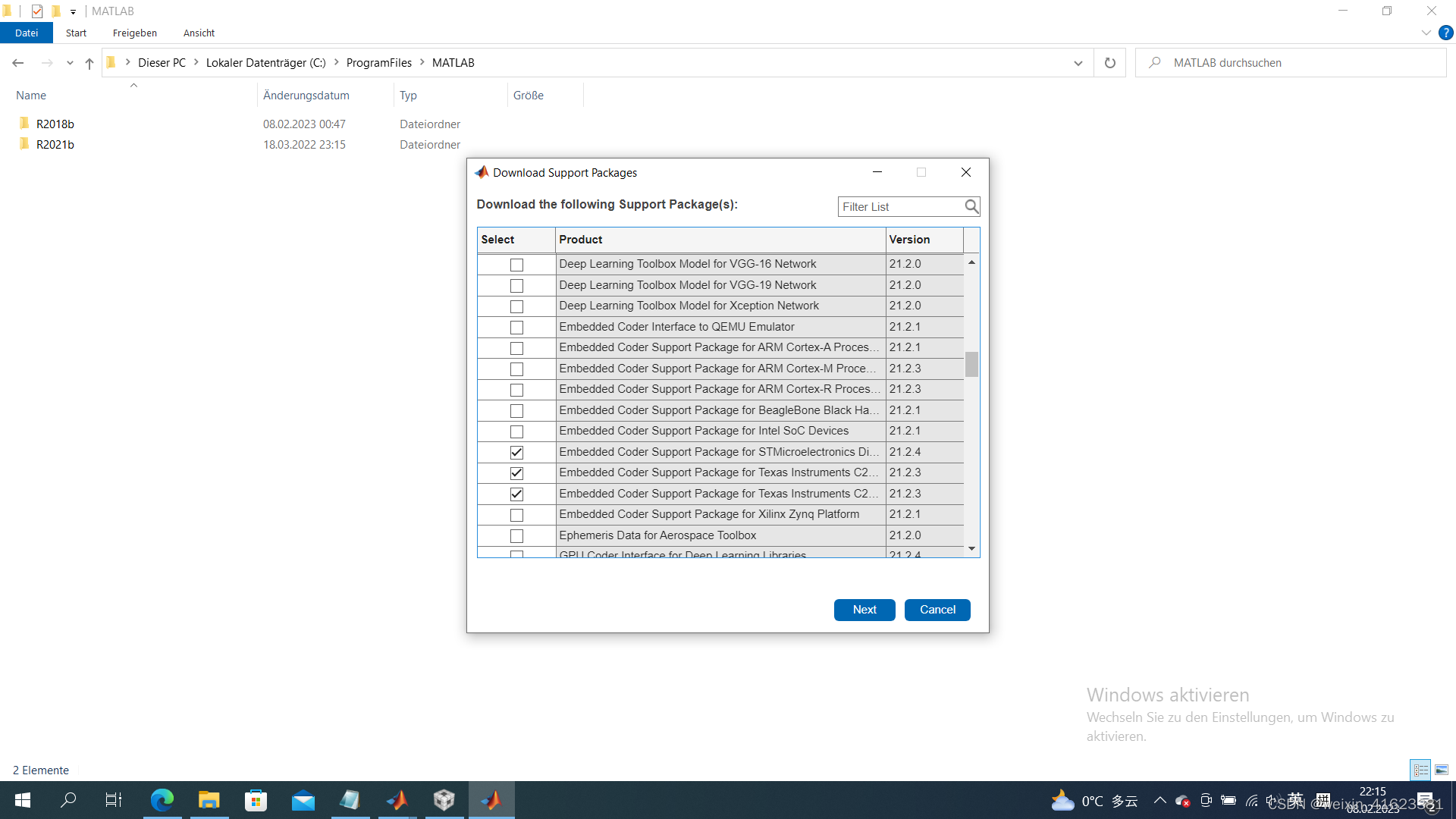The image size is (1456, 819).
Task: Uncheck STMicroelectronics Embedded Coder support package
Action: tap(516, 453)
